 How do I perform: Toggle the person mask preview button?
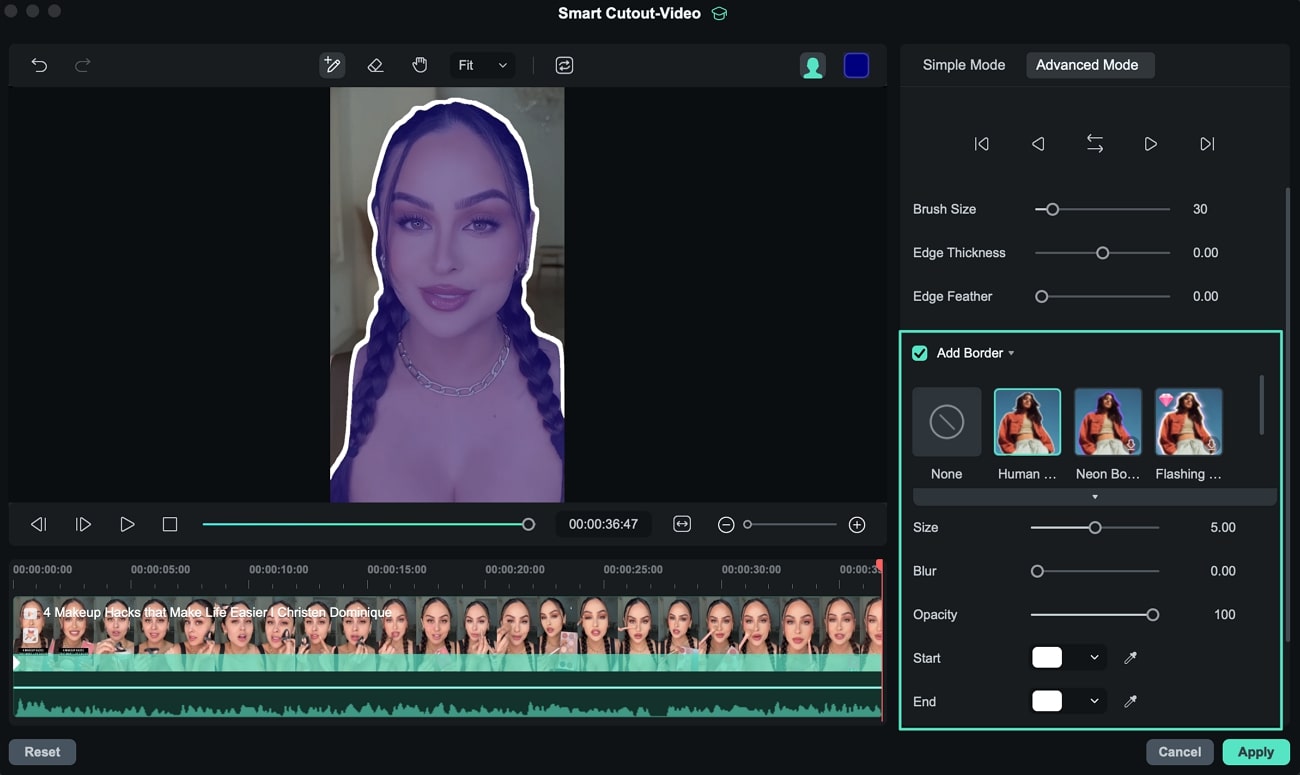pos(812,66)
